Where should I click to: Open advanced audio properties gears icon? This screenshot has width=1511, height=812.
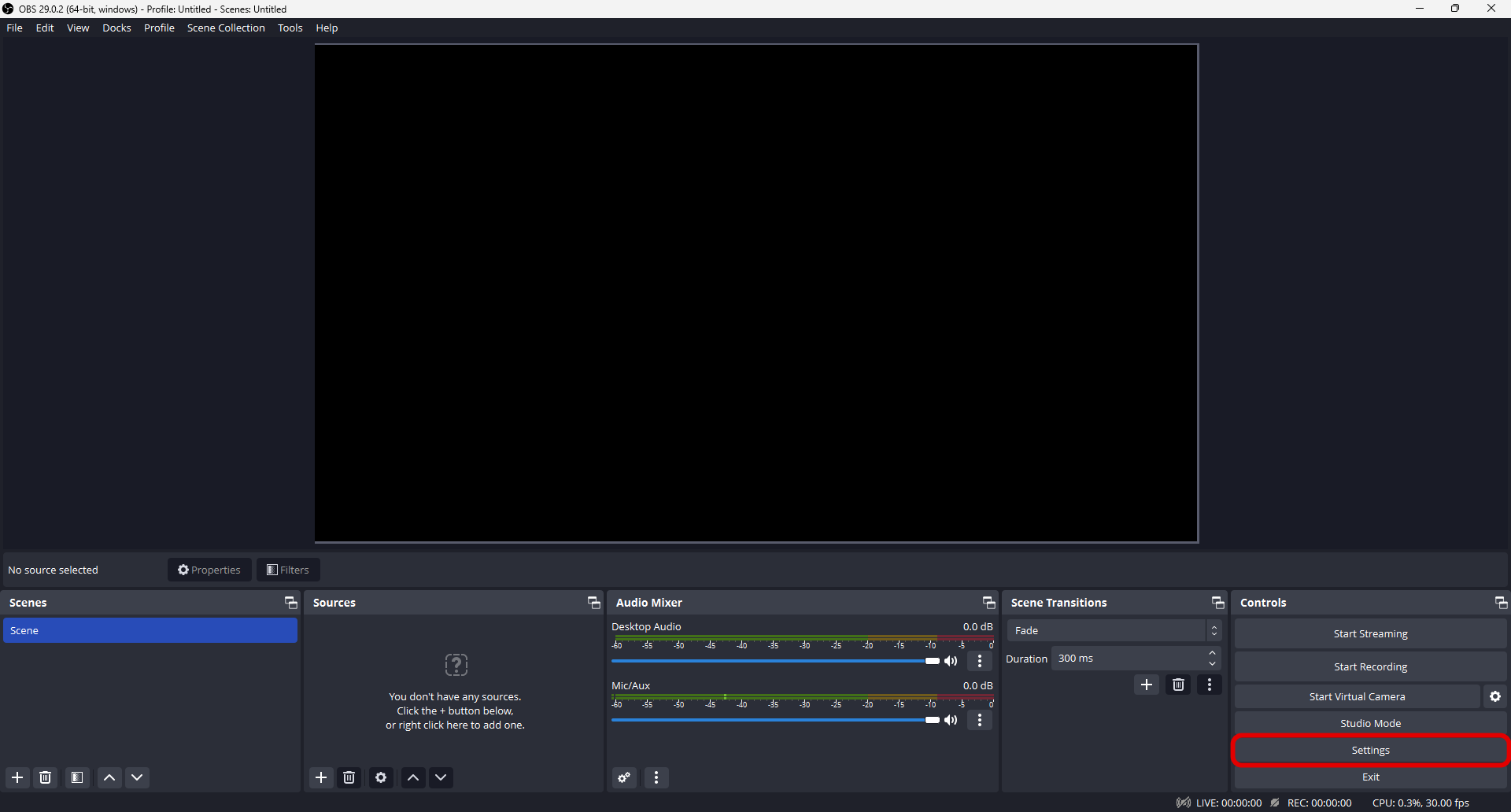click(625, 778)
